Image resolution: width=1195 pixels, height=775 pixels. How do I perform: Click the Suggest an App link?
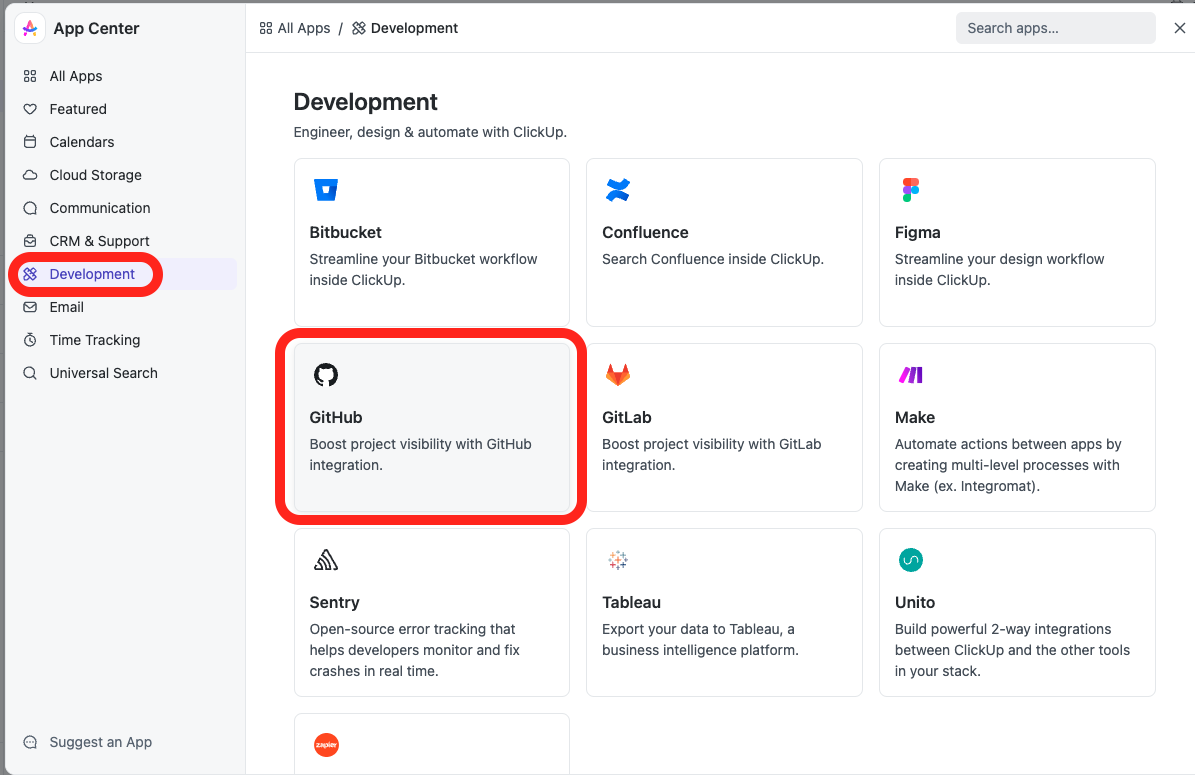pos(100,742)
